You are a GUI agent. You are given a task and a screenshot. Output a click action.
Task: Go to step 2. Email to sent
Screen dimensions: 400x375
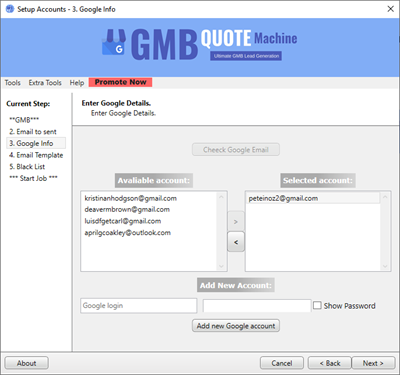pos(33,132)
